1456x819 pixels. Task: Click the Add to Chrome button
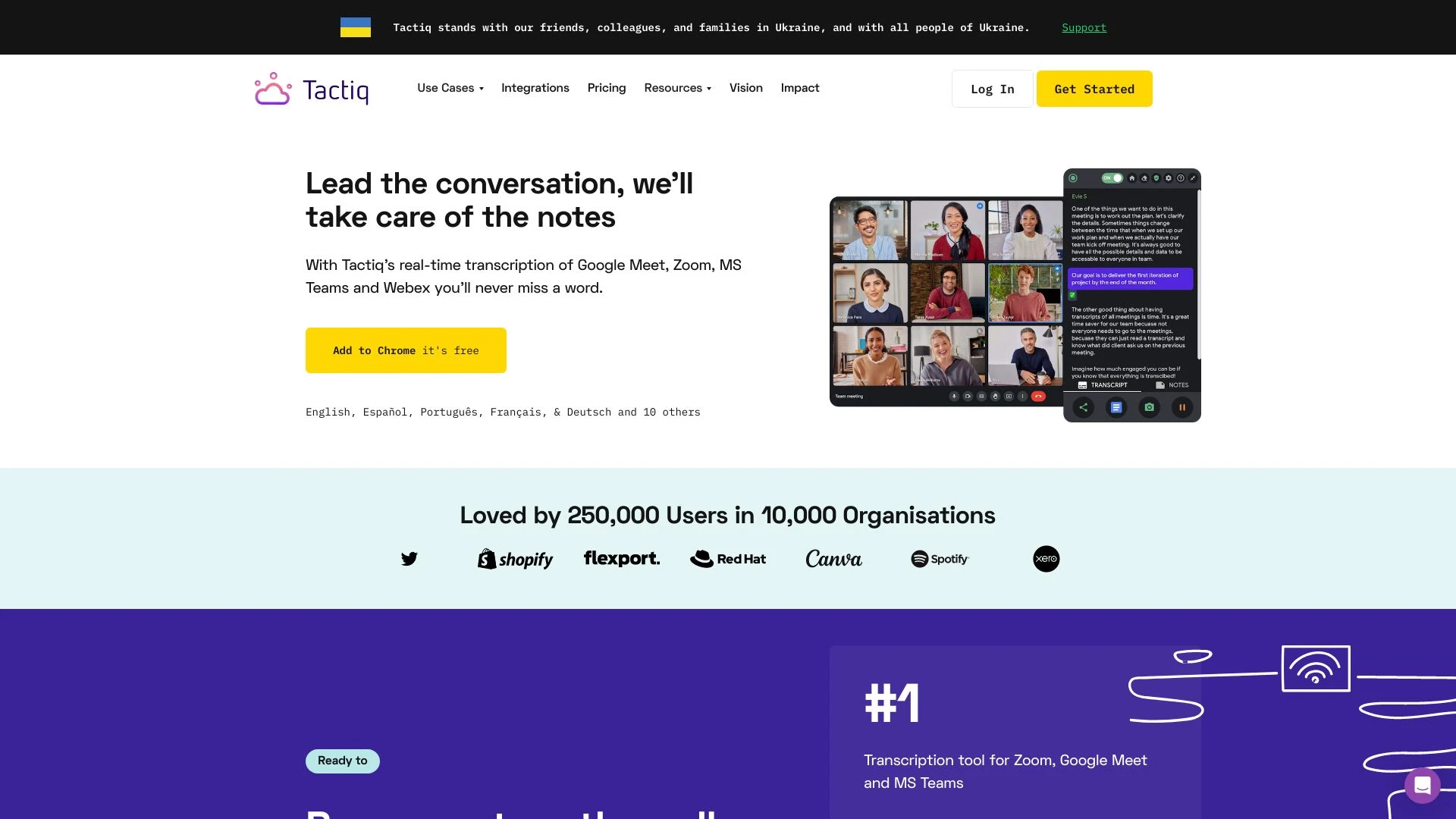pos(405,350)
